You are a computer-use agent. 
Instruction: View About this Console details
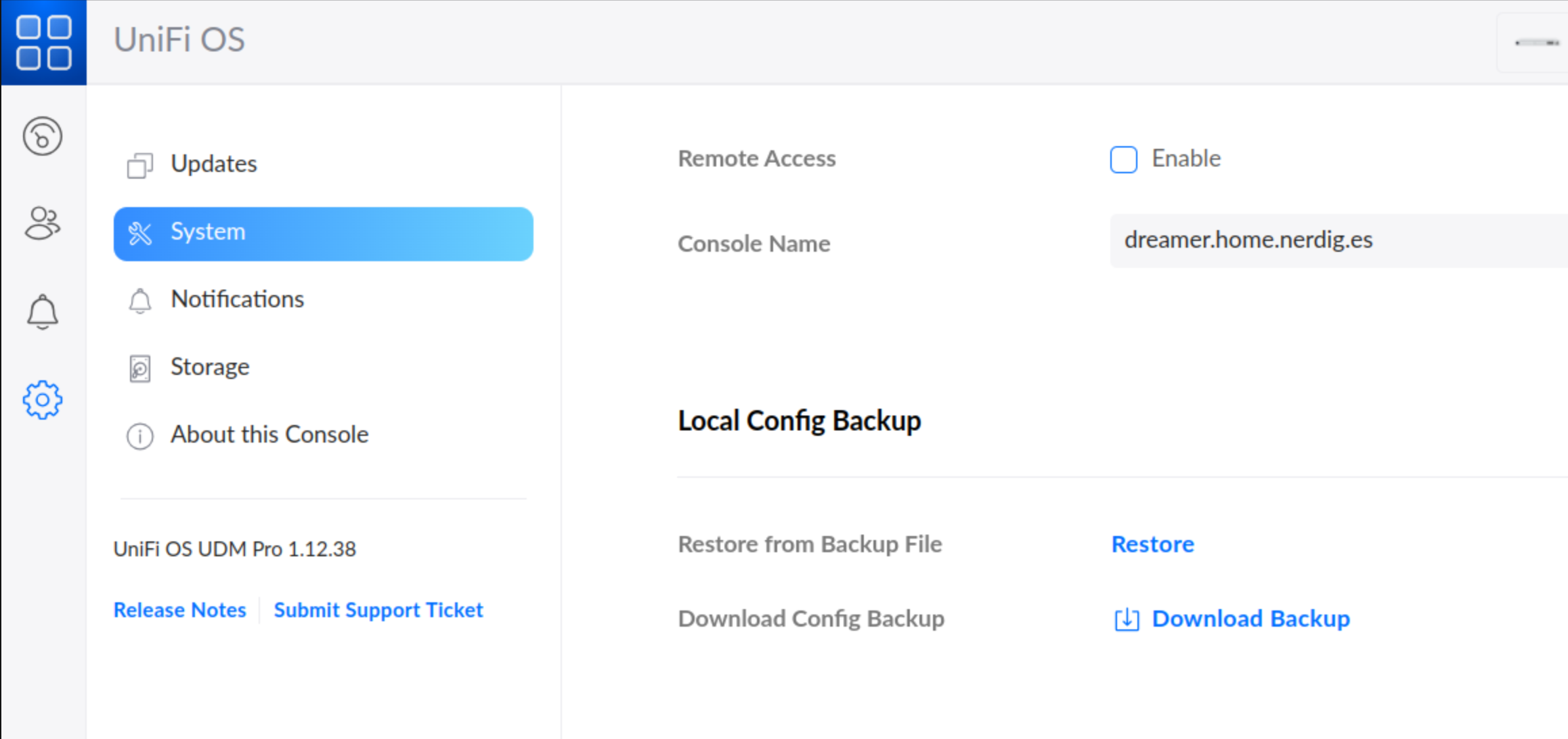click(269, 434)
